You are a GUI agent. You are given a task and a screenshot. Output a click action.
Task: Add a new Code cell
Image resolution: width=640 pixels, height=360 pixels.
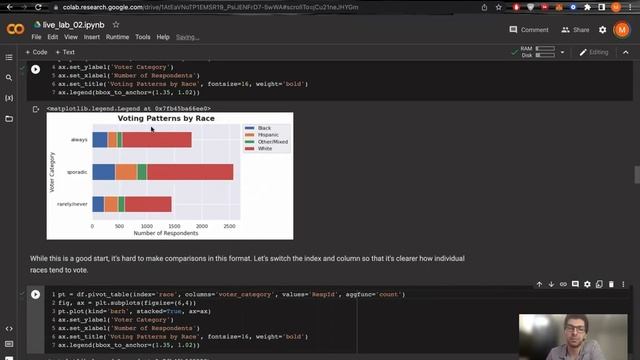[x=36, y=52]
